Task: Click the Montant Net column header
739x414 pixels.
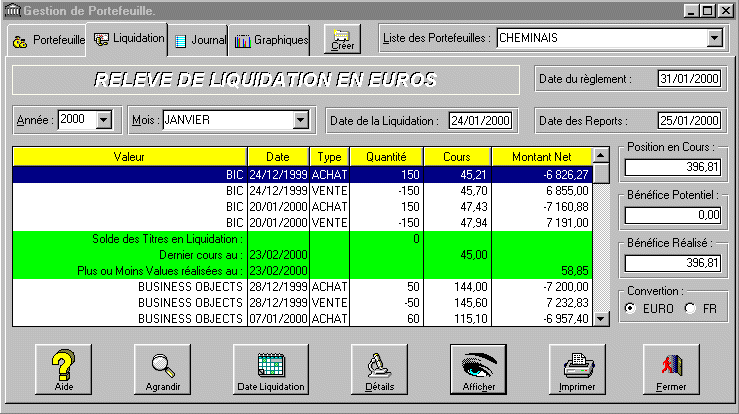Action: coord(542,157)
